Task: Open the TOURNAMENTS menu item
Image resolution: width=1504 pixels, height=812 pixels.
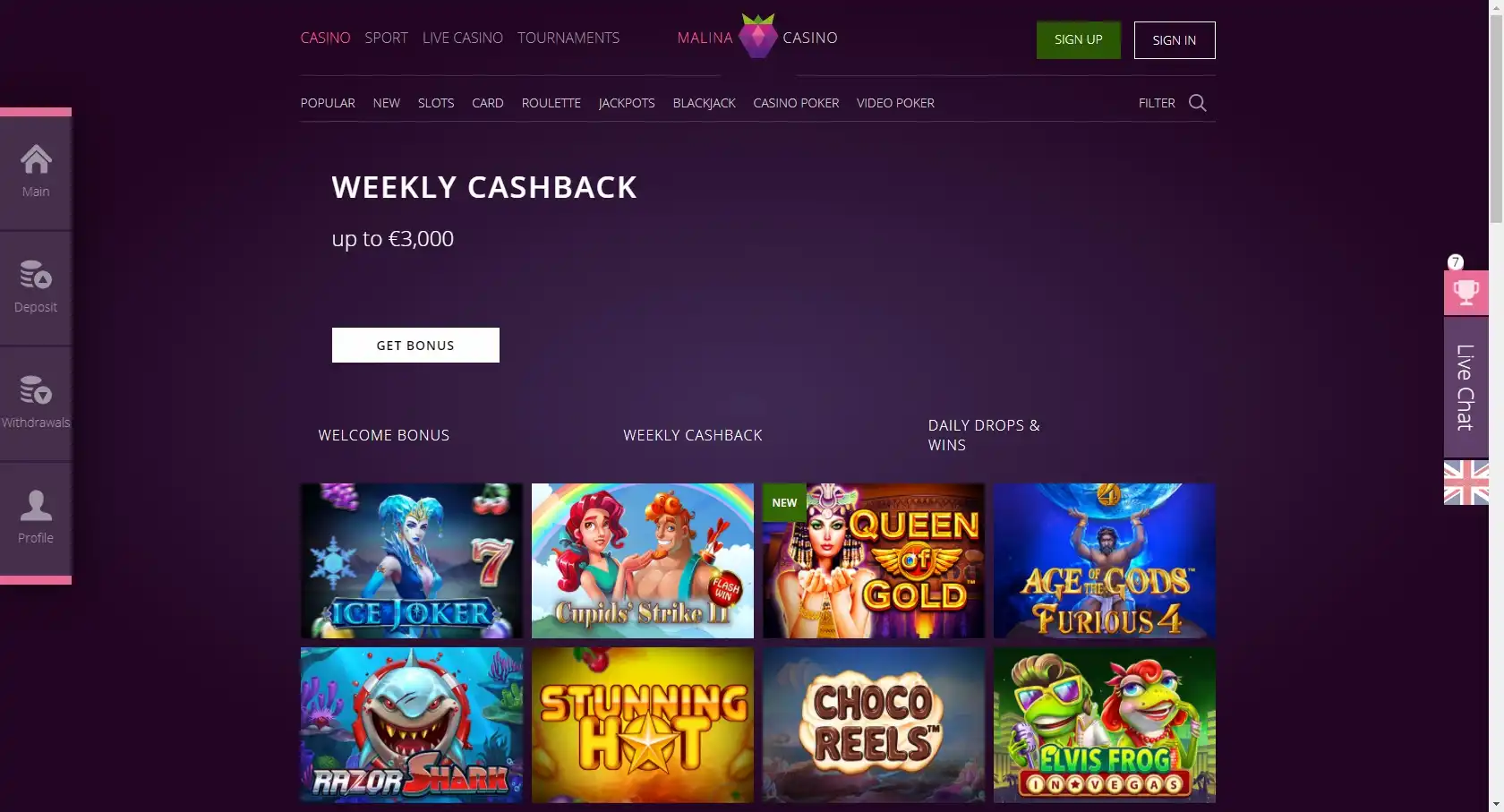Action: click(x=568, y=38)
